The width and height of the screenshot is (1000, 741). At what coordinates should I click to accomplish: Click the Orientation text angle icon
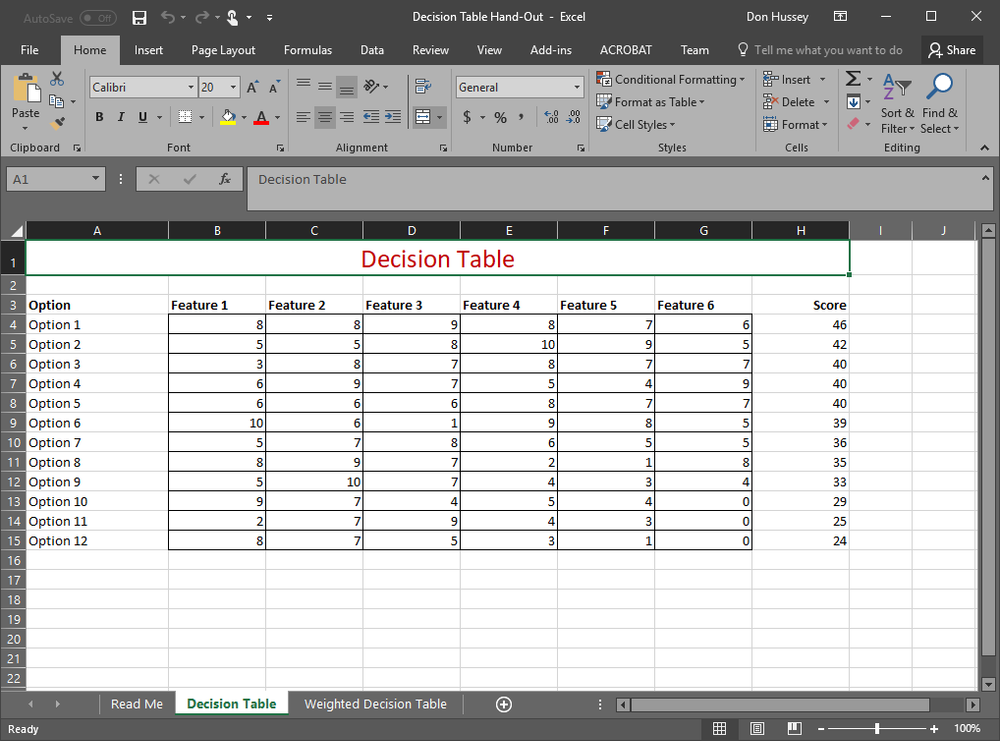371,86
